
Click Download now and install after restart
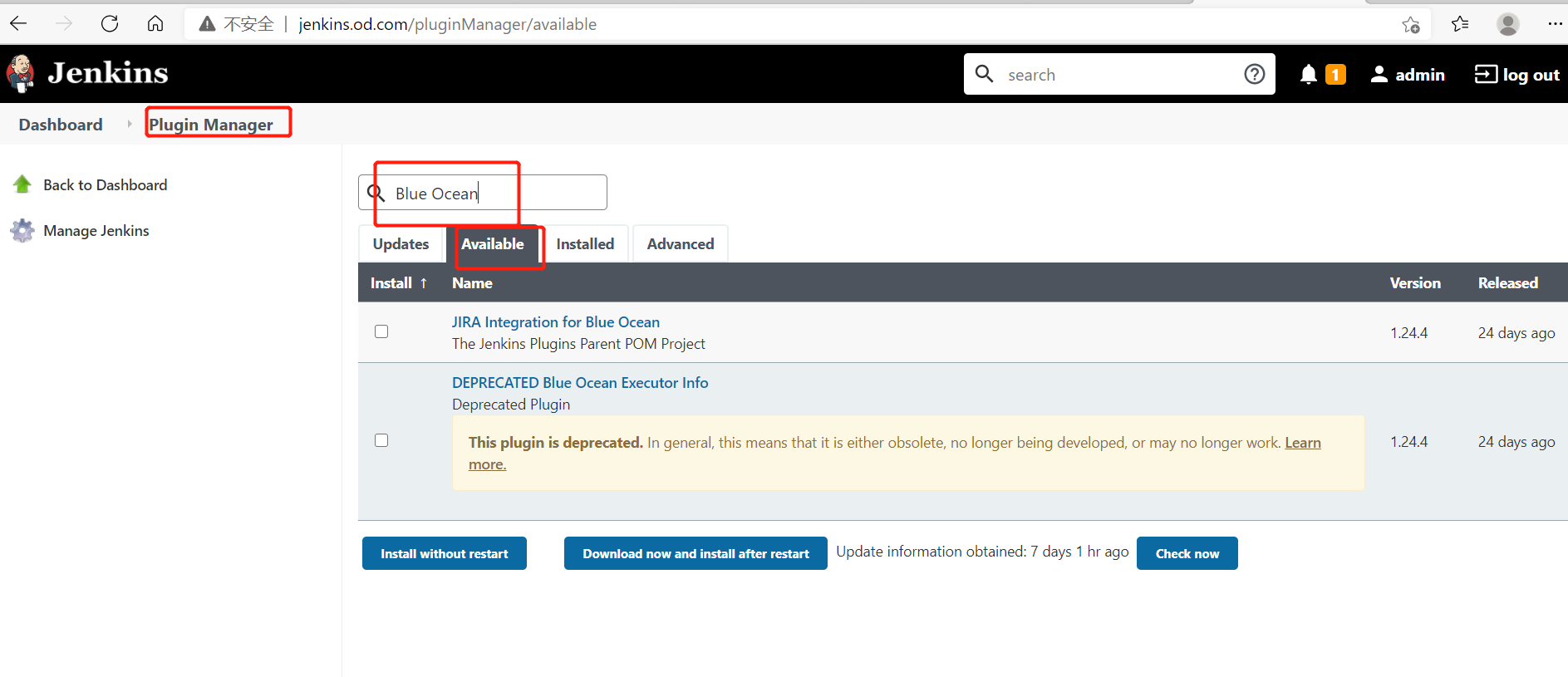696,554
